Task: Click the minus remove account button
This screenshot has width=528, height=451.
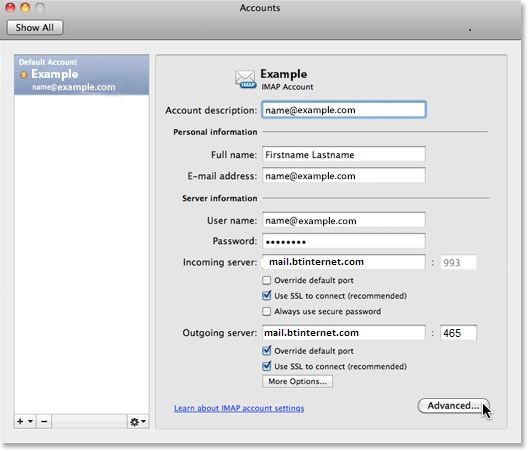Action: [x=44, y=421]
